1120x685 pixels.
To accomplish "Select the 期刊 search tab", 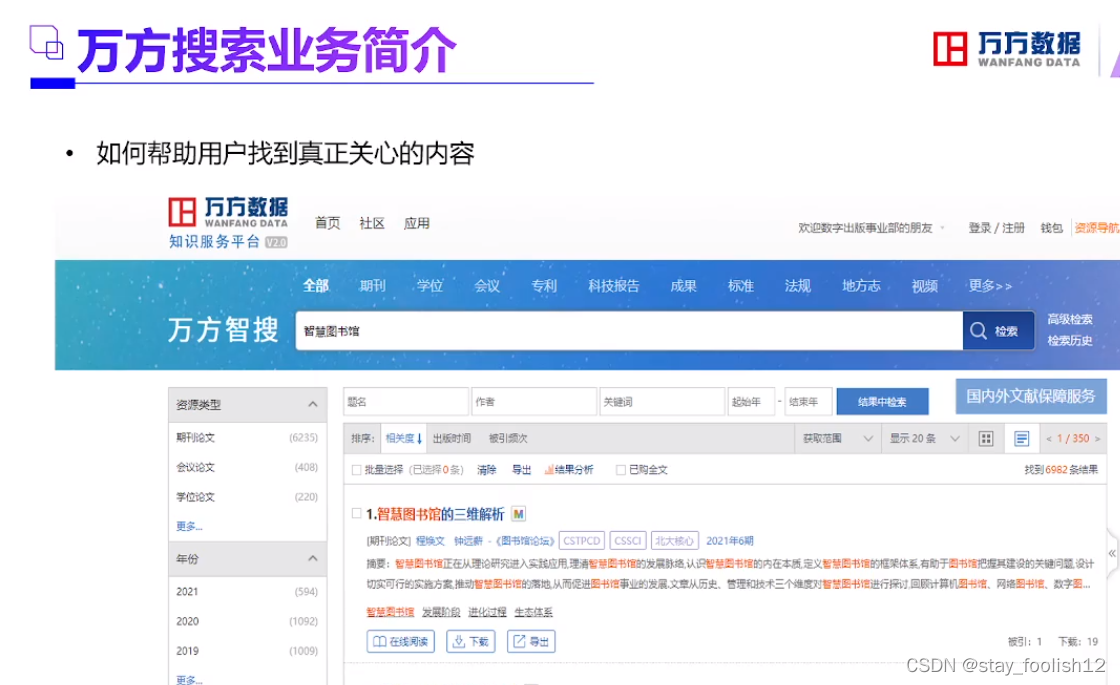I will coord(372,286).
